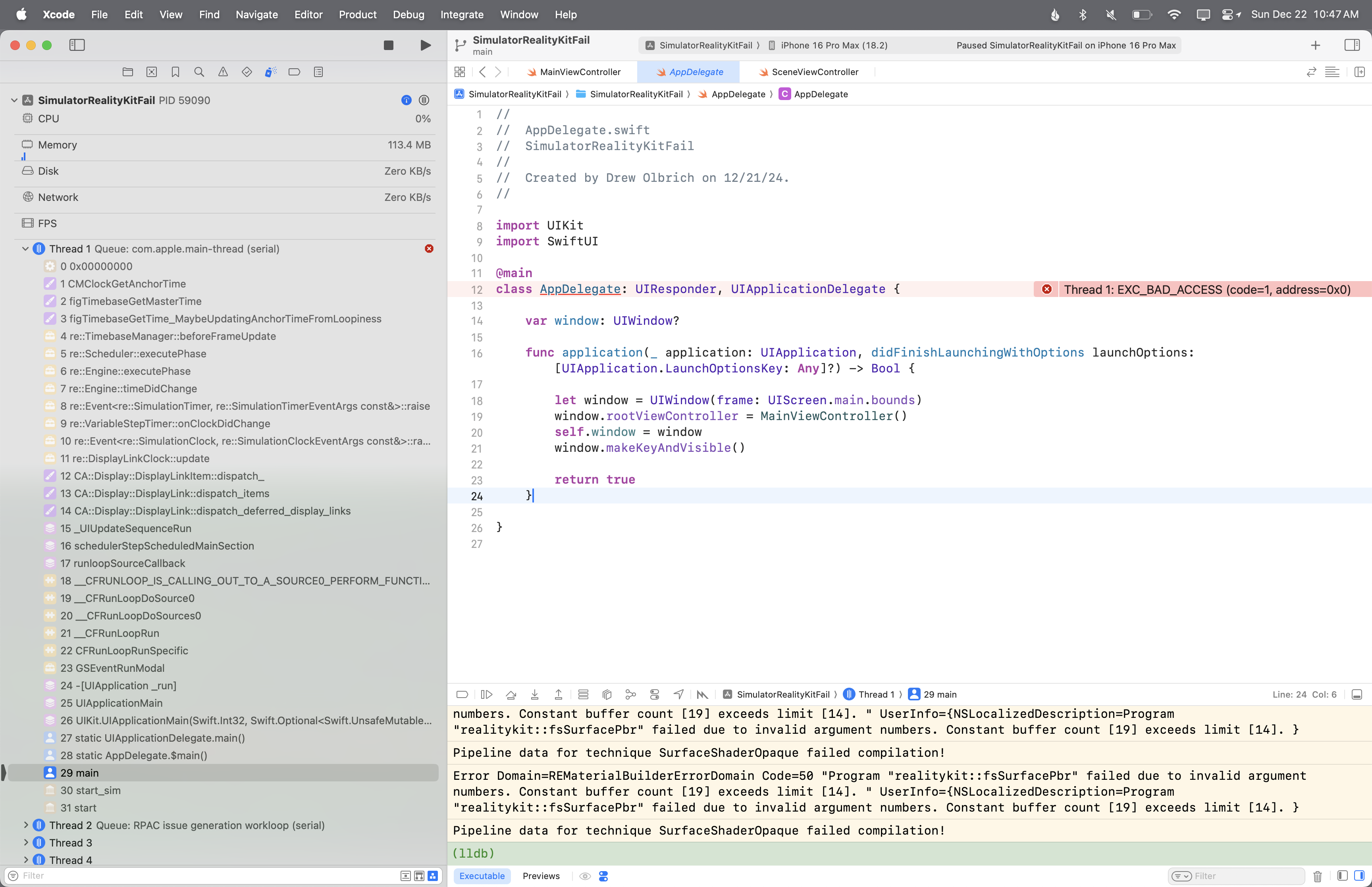1372x887 pixels.
Task: Open the related items grid menu
Action: pyautogui.click(x=459, y=72)
